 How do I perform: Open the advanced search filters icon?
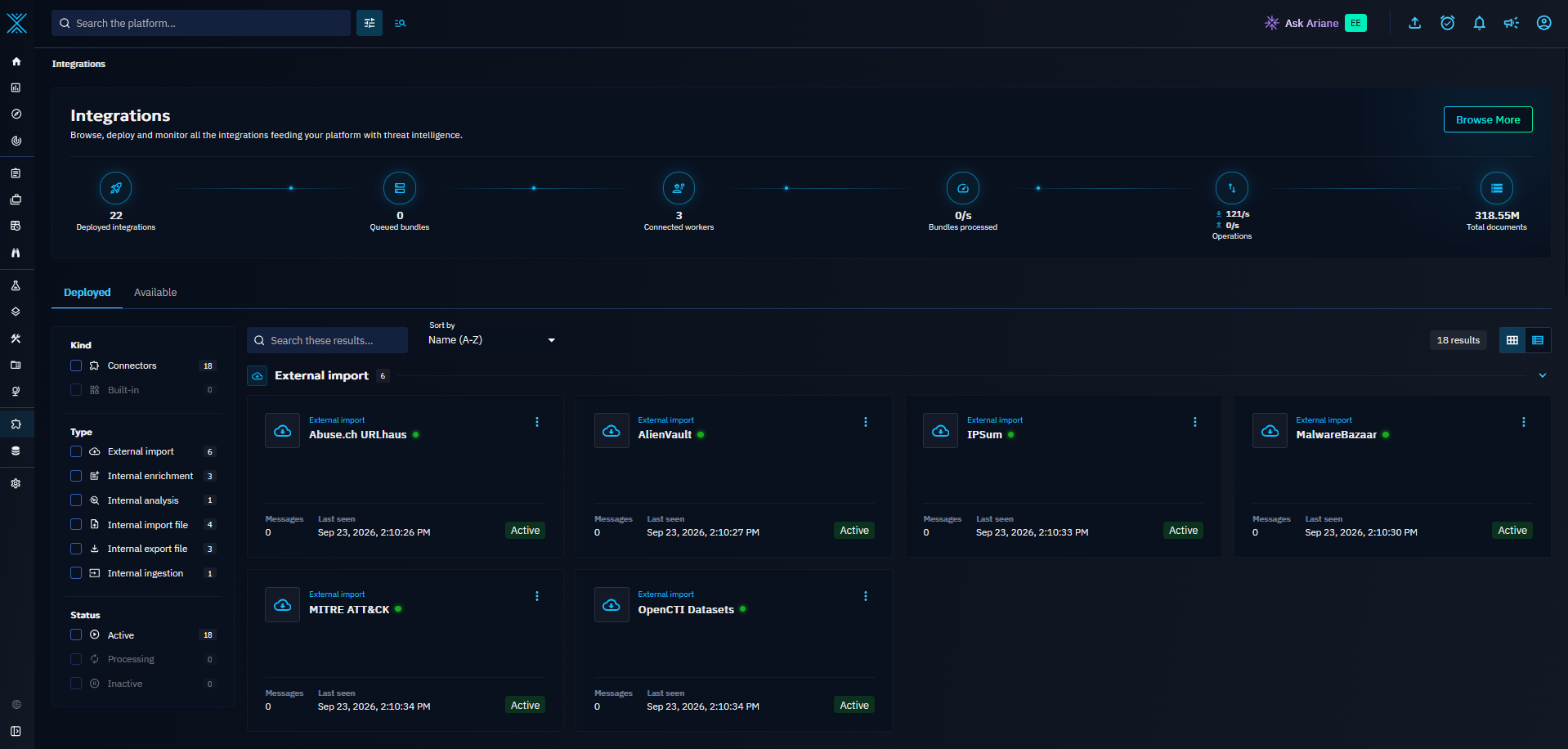click(370, 23)
